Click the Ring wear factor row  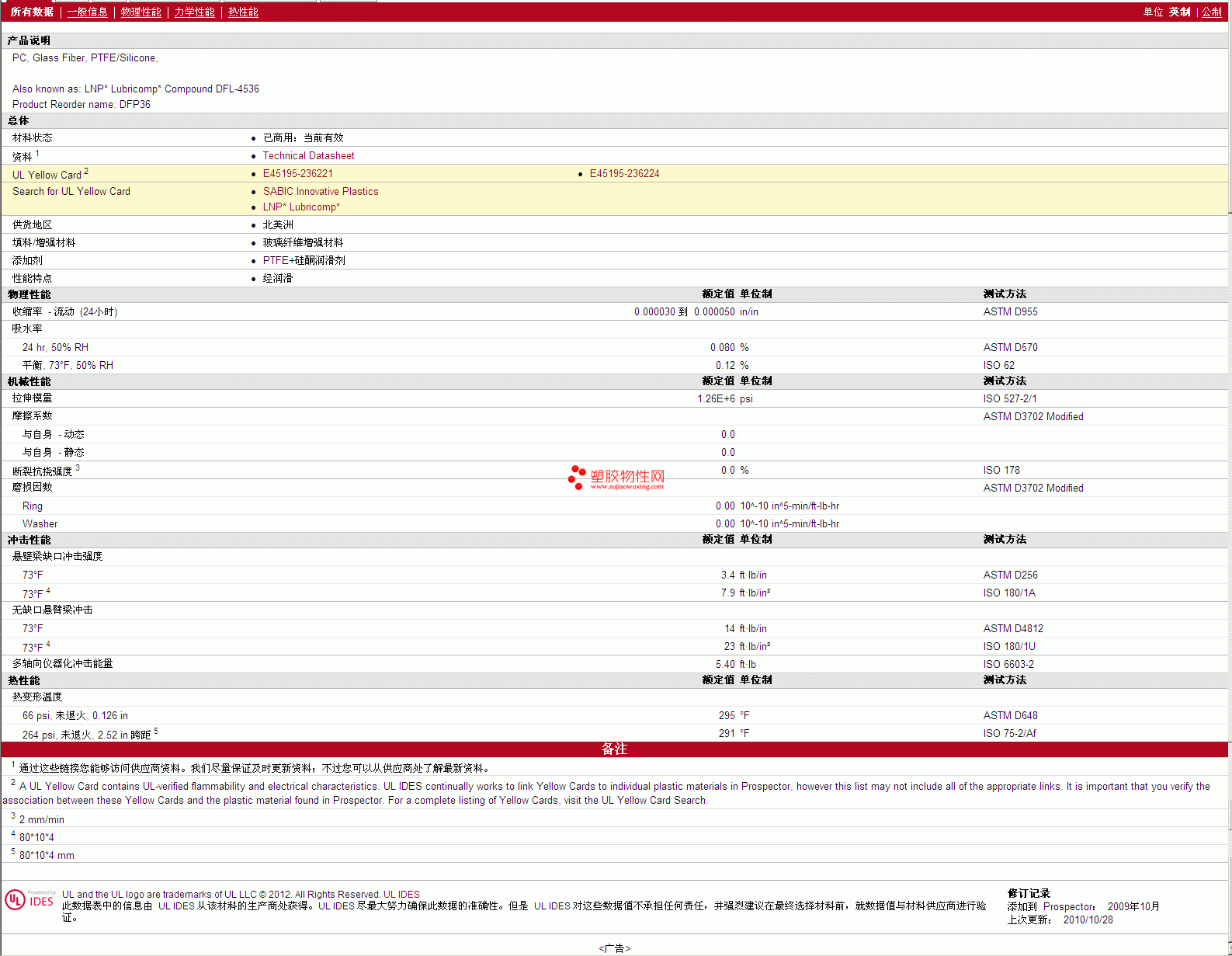[615, 506]
